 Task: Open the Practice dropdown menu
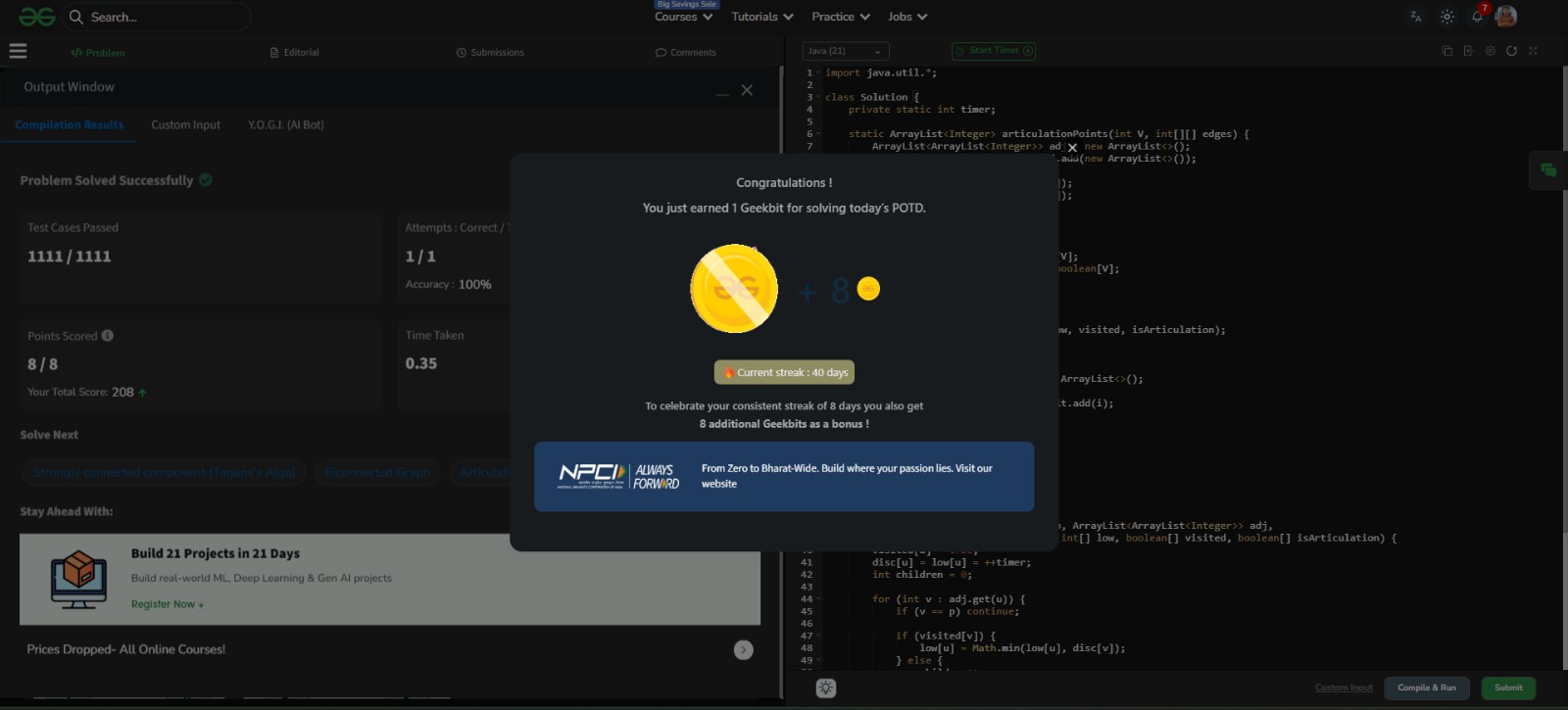pyautogui.click(x=841, y=17)
